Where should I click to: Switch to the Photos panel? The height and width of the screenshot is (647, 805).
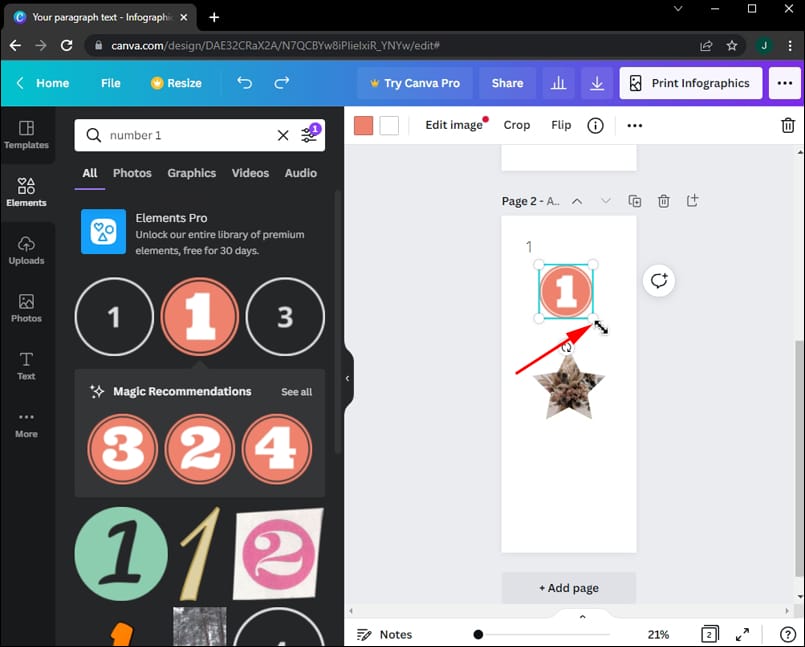[26, 309]
